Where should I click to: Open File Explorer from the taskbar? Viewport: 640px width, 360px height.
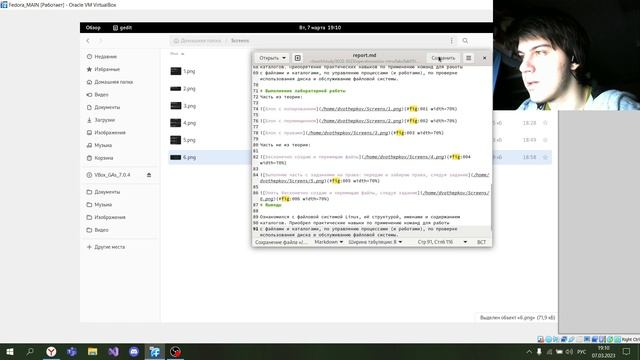[93, 351]
